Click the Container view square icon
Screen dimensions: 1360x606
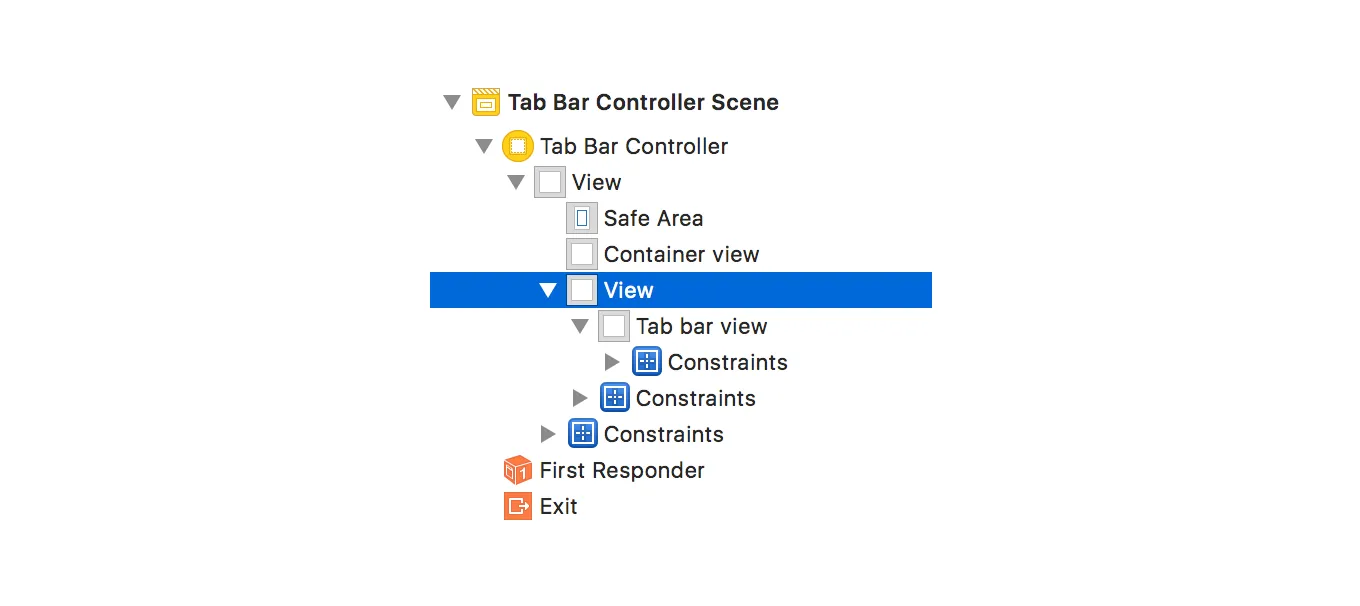pos(582,254)
